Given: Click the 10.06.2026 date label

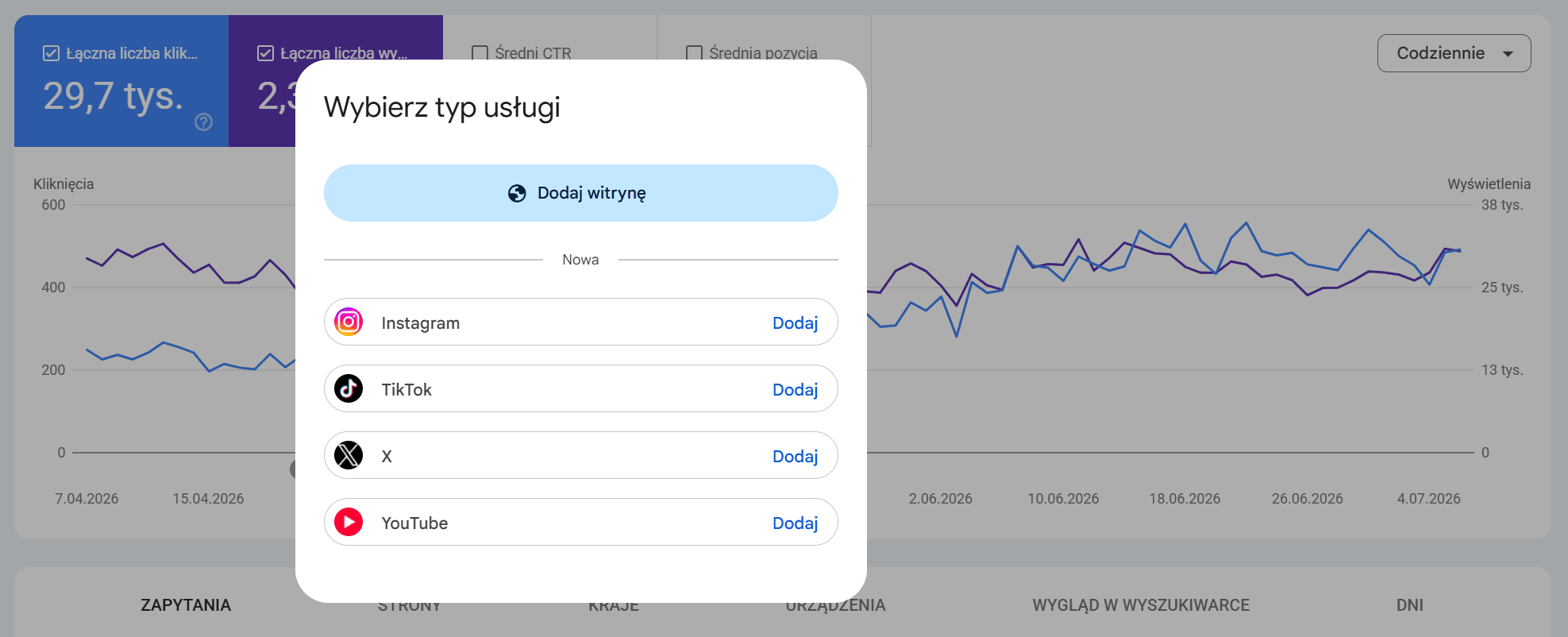Looking at the screenshot, I should coord(1063,498).
